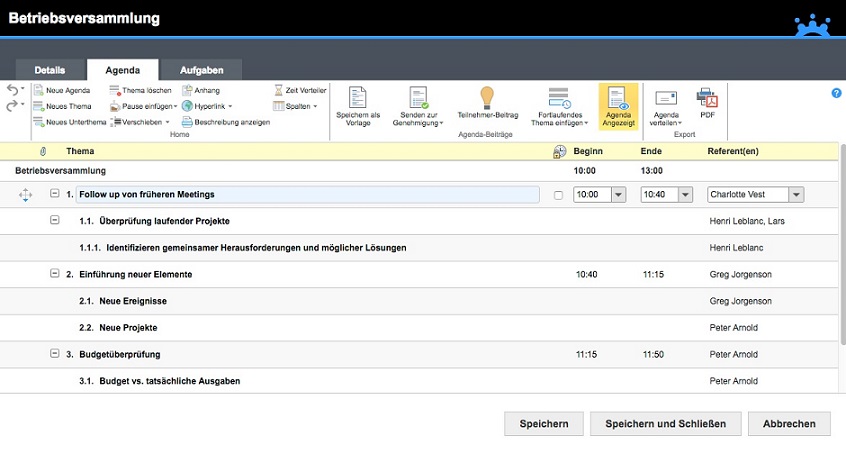The image size is (846, 454).
Task: Delete topic via Thema löschen
Action: pyautogui.click(x=140, y=90)
